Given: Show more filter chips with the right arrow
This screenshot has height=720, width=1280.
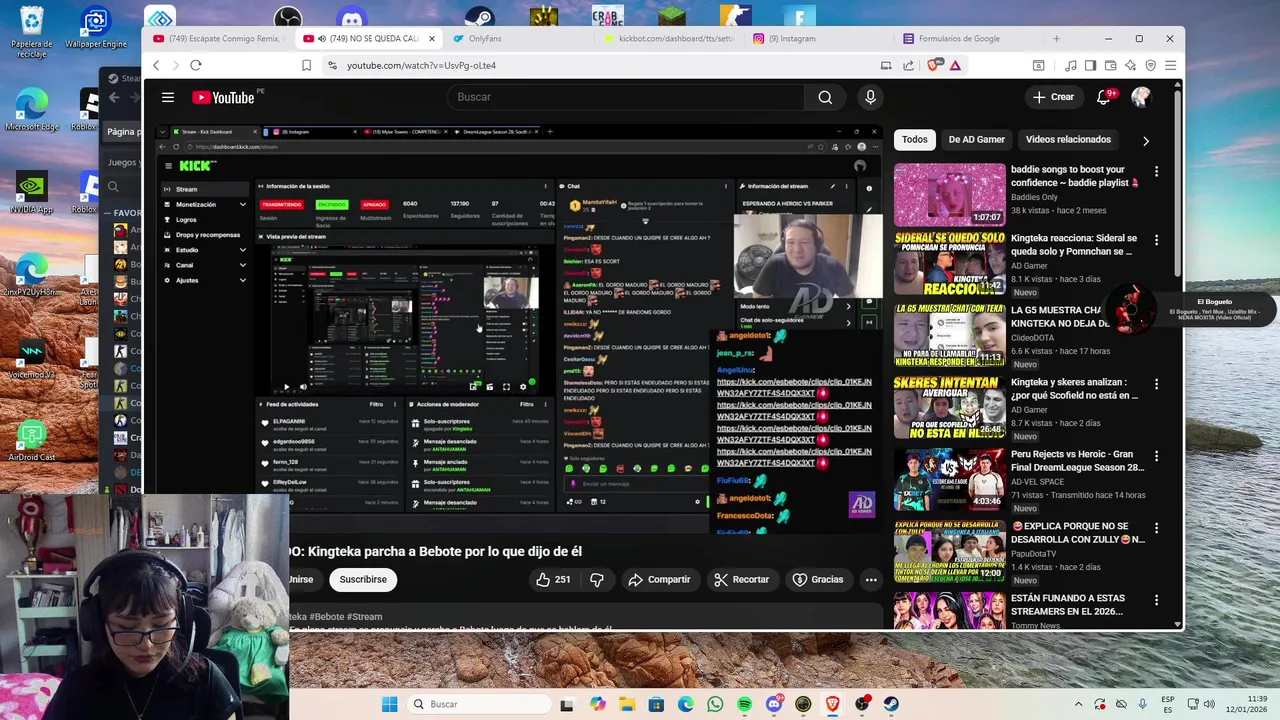Looking at the screenshot, I should pos(1146,141).
